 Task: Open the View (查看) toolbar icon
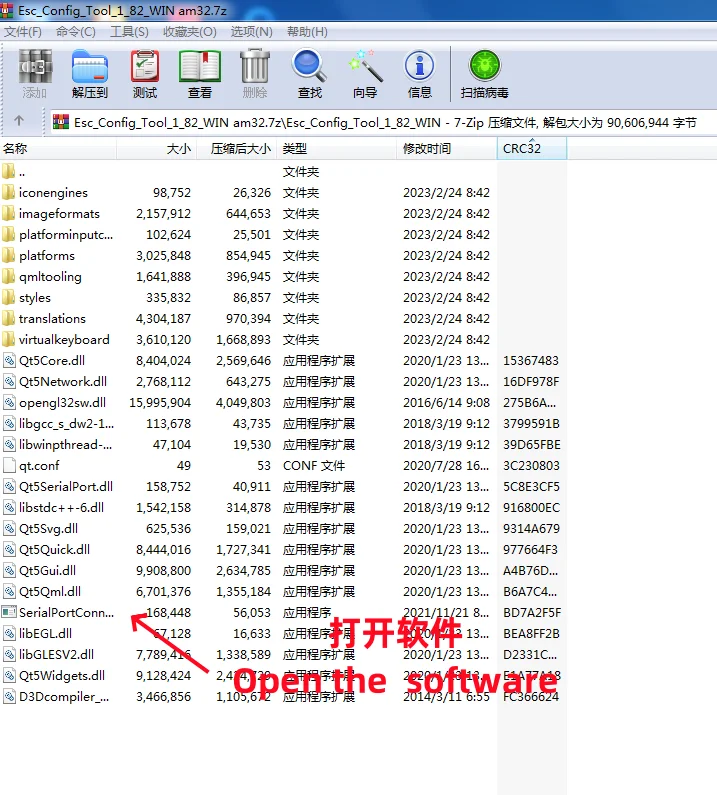(200, 74)
